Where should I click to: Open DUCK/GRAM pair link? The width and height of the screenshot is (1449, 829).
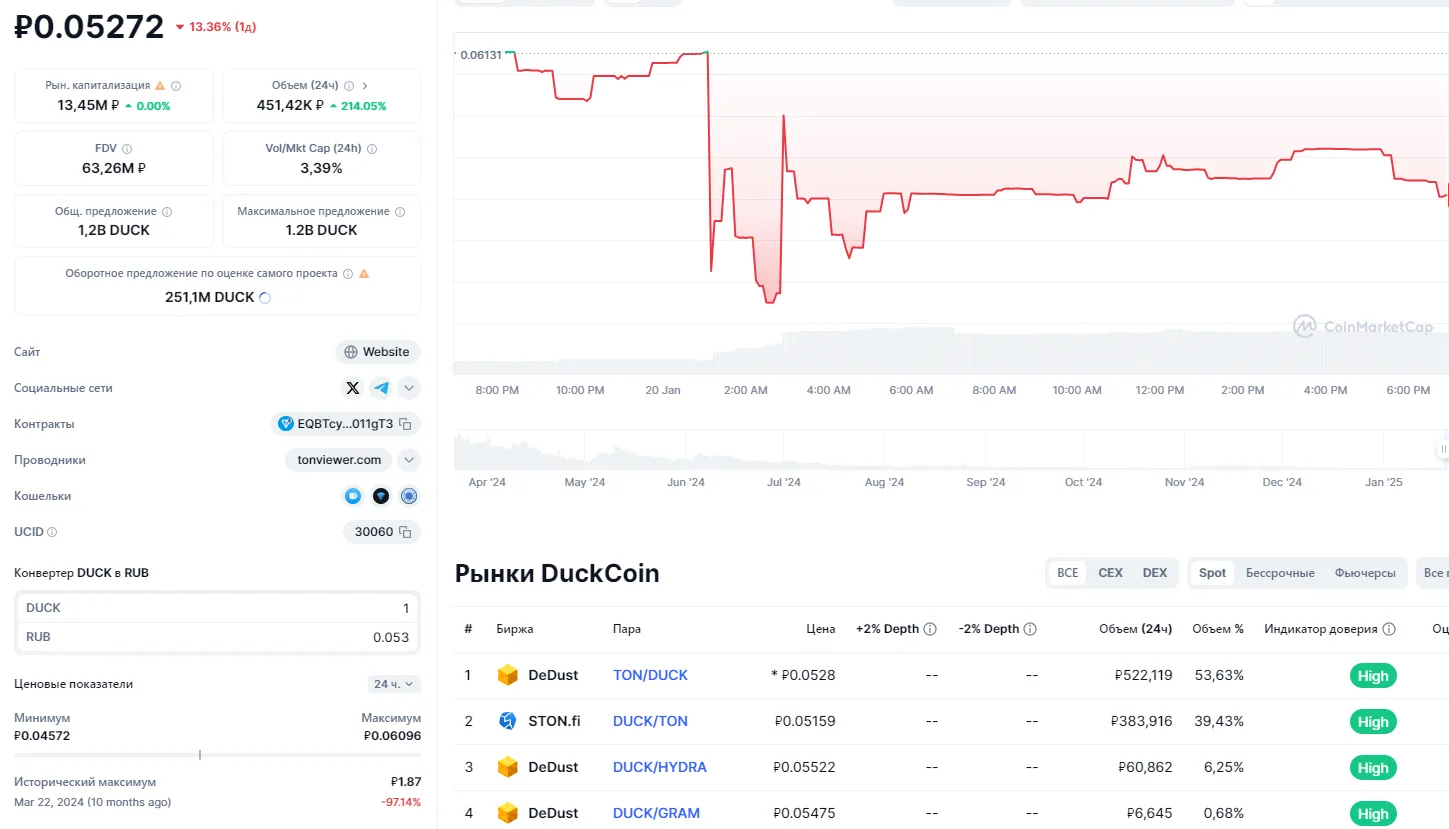tap(656, 813)
